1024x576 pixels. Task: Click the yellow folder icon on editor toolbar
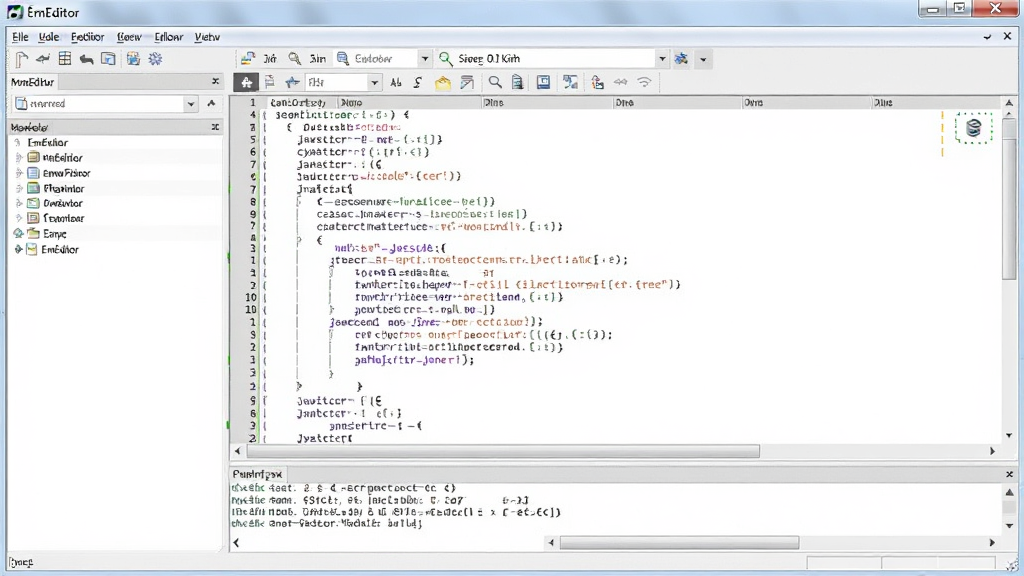pyautogui.click(x=443, y=82)
